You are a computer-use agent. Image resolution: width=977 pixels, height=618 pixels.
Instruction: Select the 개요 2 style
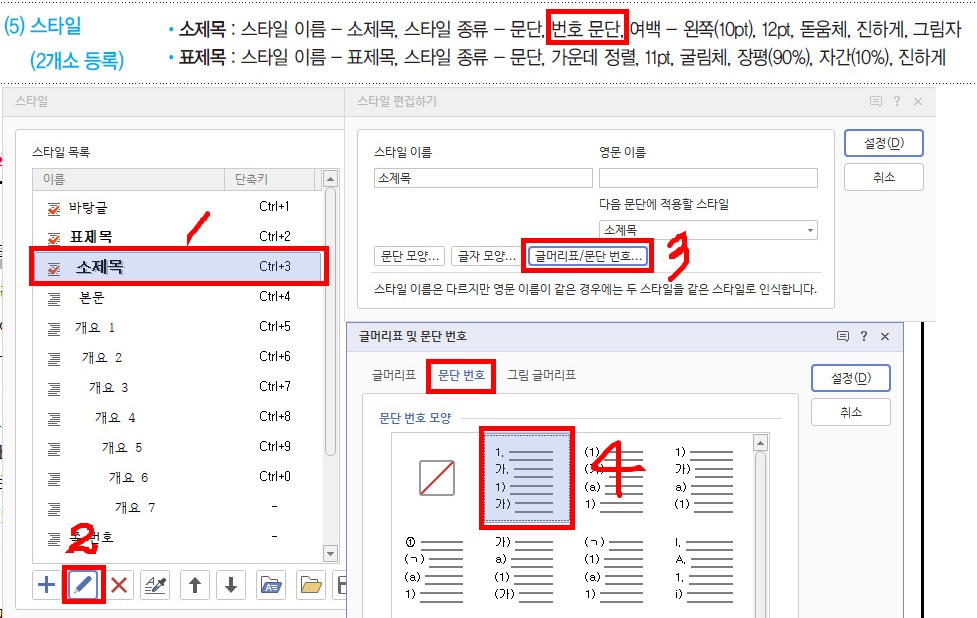178,357
